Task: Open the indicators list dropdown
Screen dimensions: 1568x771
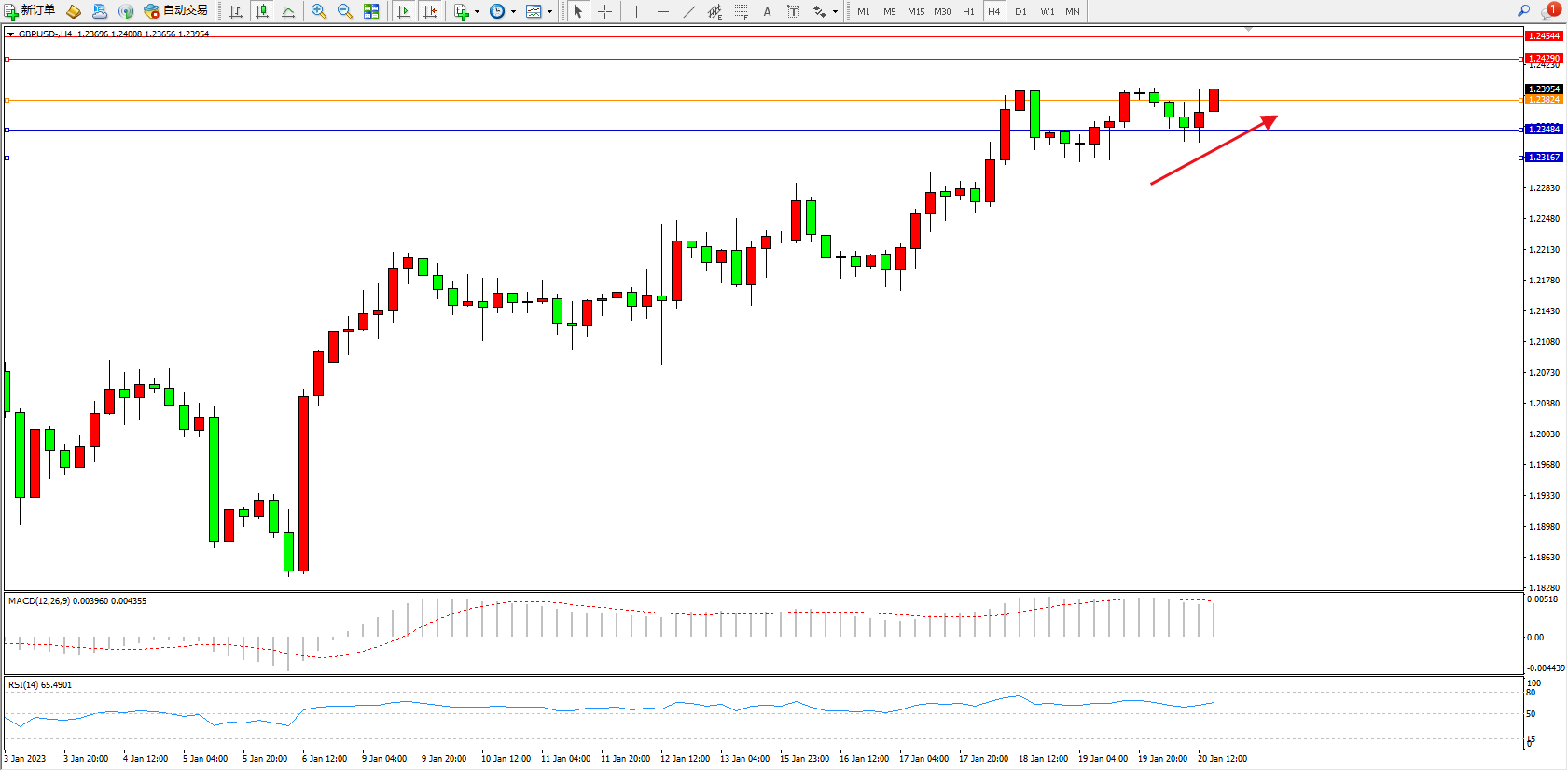Action: coord(477,12)
